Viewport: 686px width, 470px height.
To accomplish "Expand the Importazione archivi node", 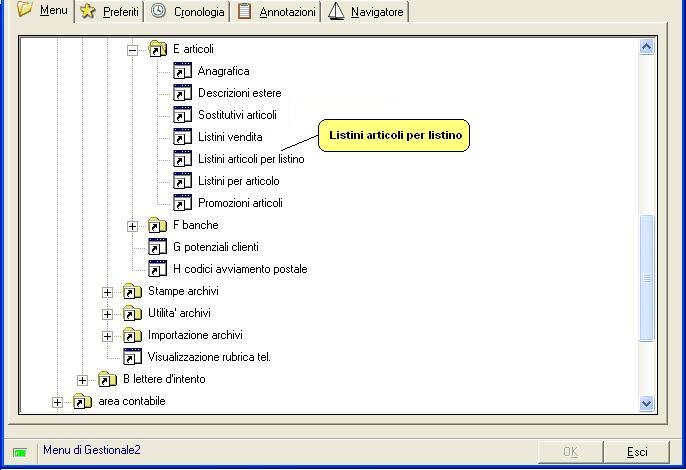I will [107, 336].
